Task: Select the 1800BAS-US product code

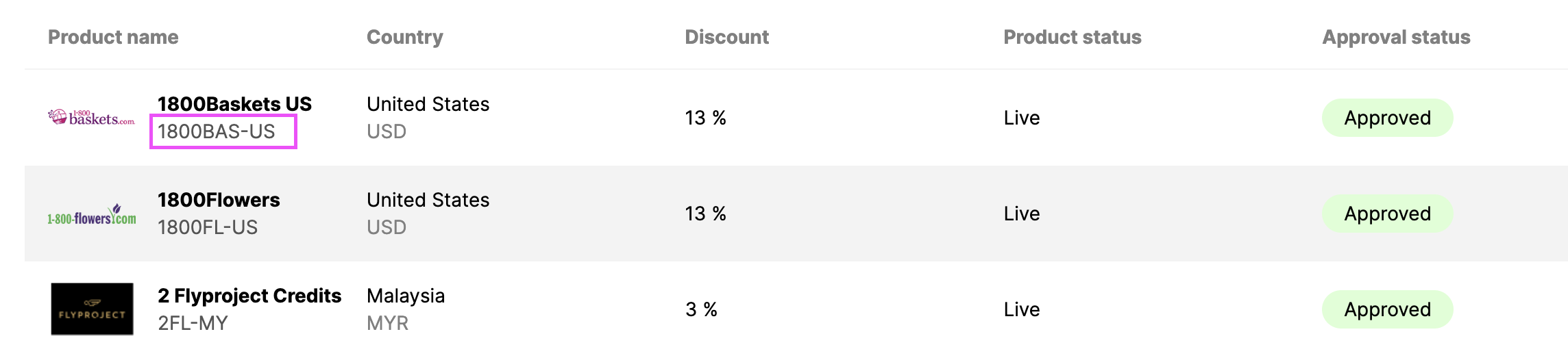Action: pos(217,131)
